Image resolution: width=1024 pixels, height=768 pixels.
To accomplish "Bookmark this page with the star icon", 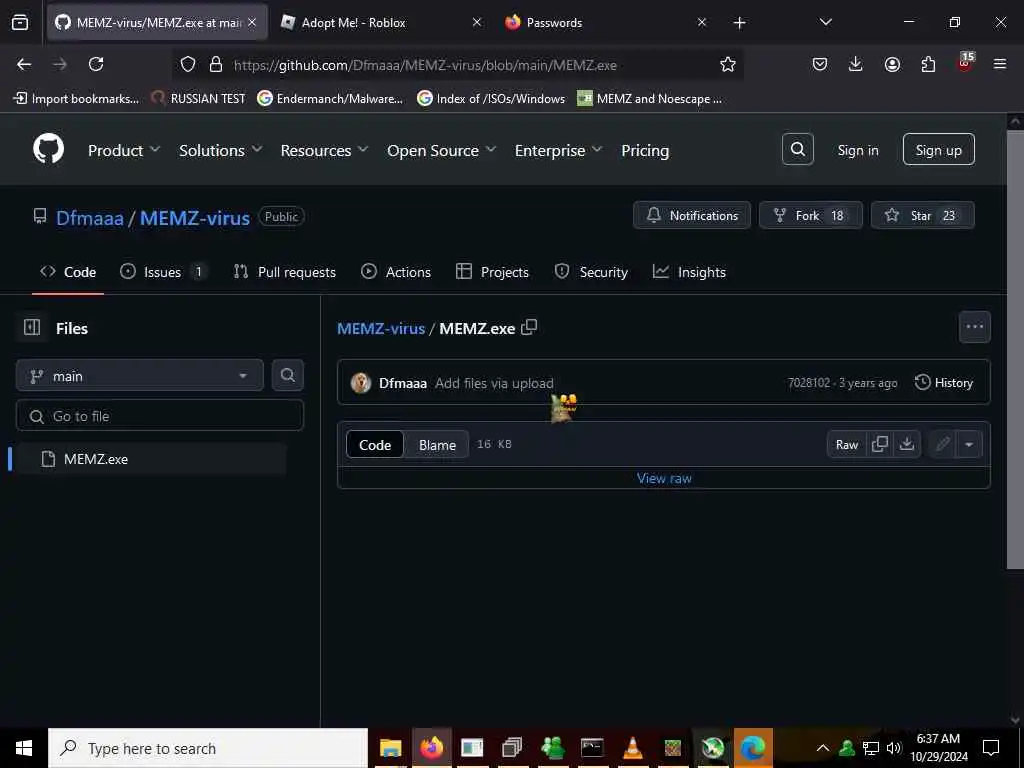I will click(x=728, y=64).
